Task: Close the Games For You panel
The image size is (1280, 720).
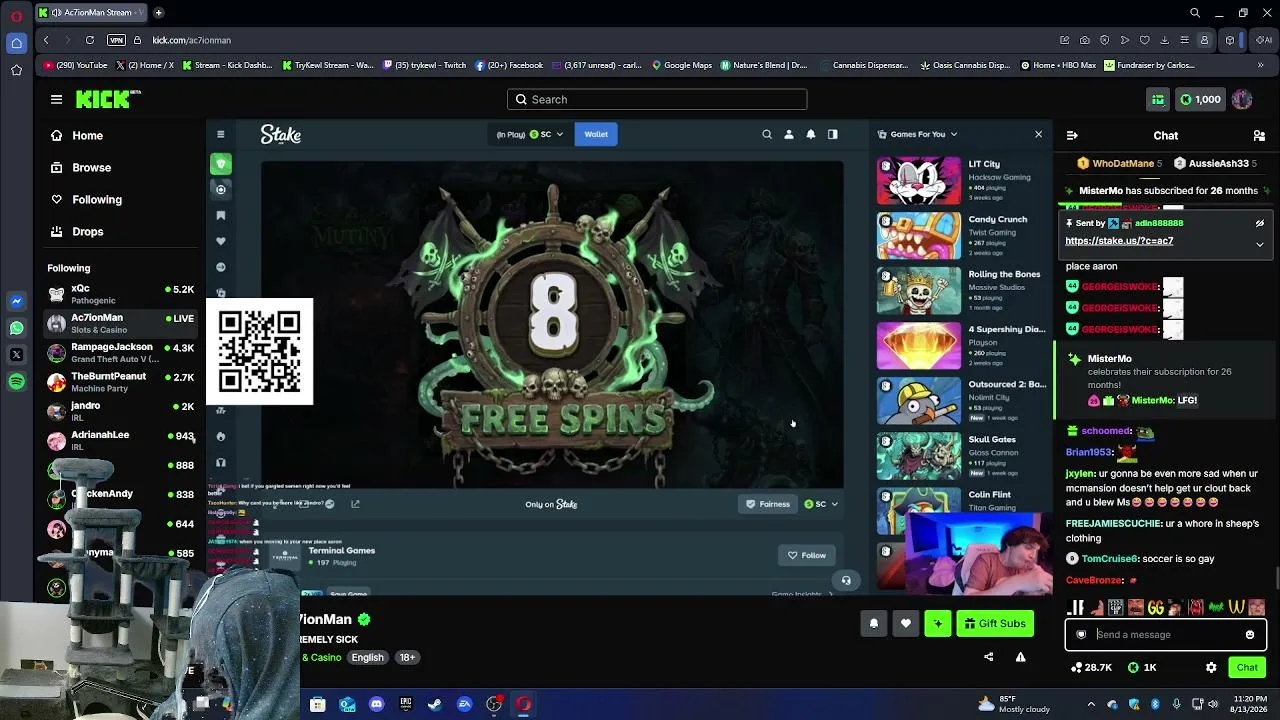Action: pyautogui.click(x=1038, y=134)
